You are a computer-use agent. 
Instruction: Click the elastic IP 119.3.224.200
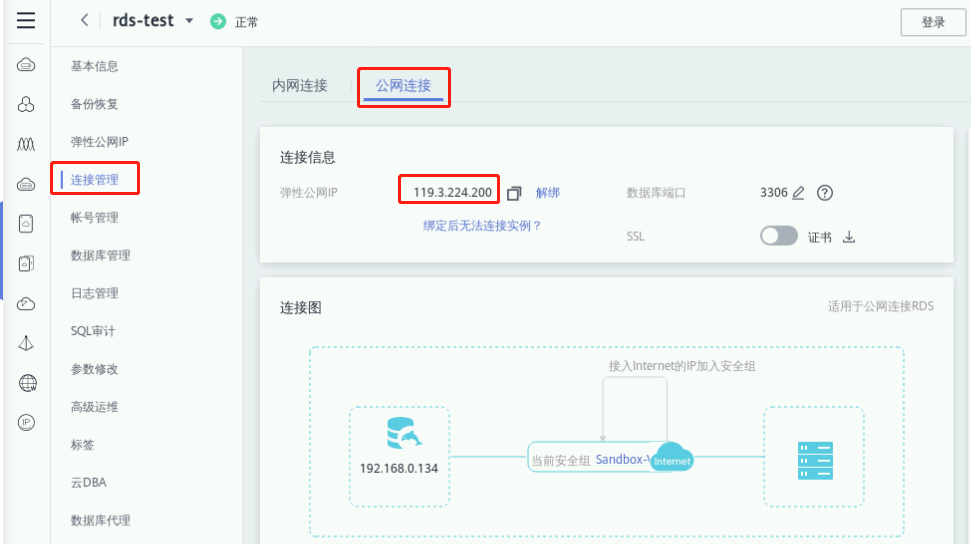452,192
